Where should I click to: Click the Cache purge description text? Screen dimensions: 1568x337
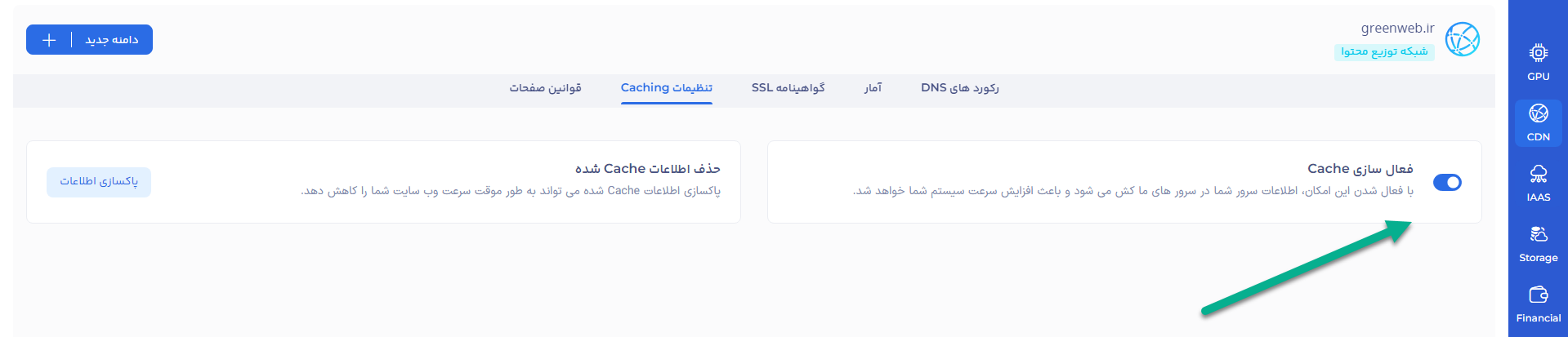click(x=511, y=191)
